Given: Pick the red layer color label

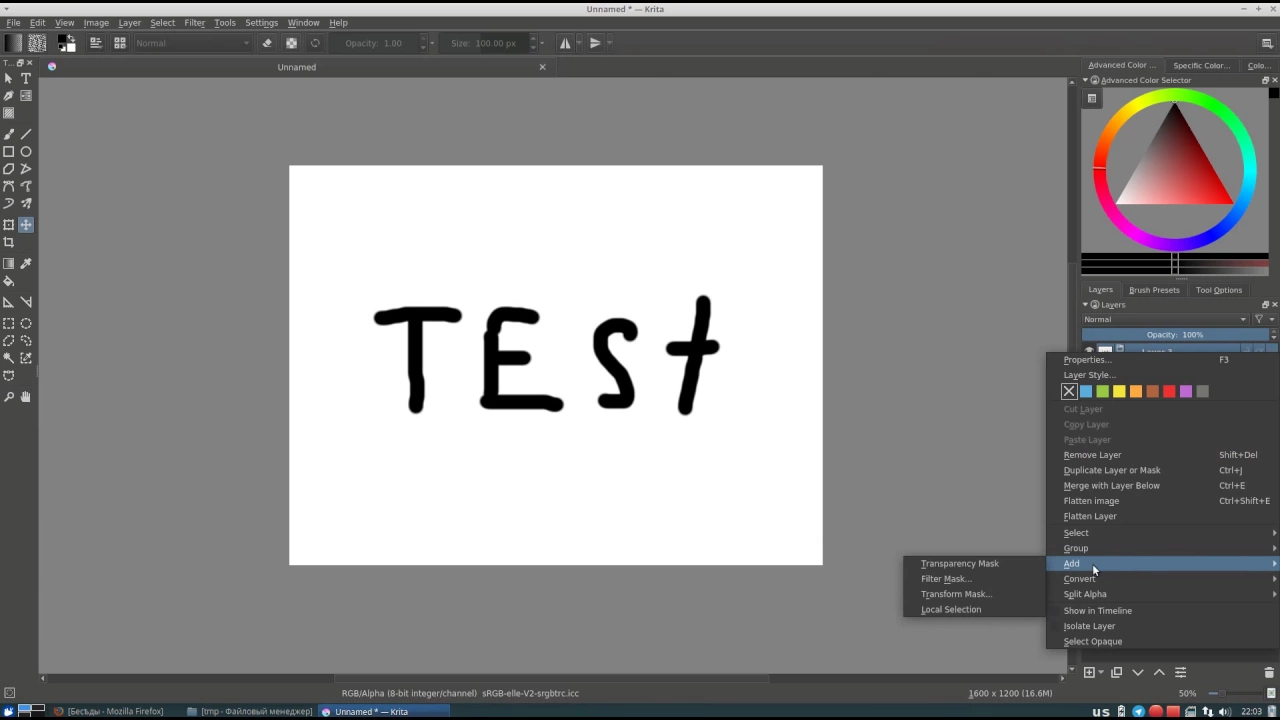Looking at the screenshot, I should (x=1169, y=392).
